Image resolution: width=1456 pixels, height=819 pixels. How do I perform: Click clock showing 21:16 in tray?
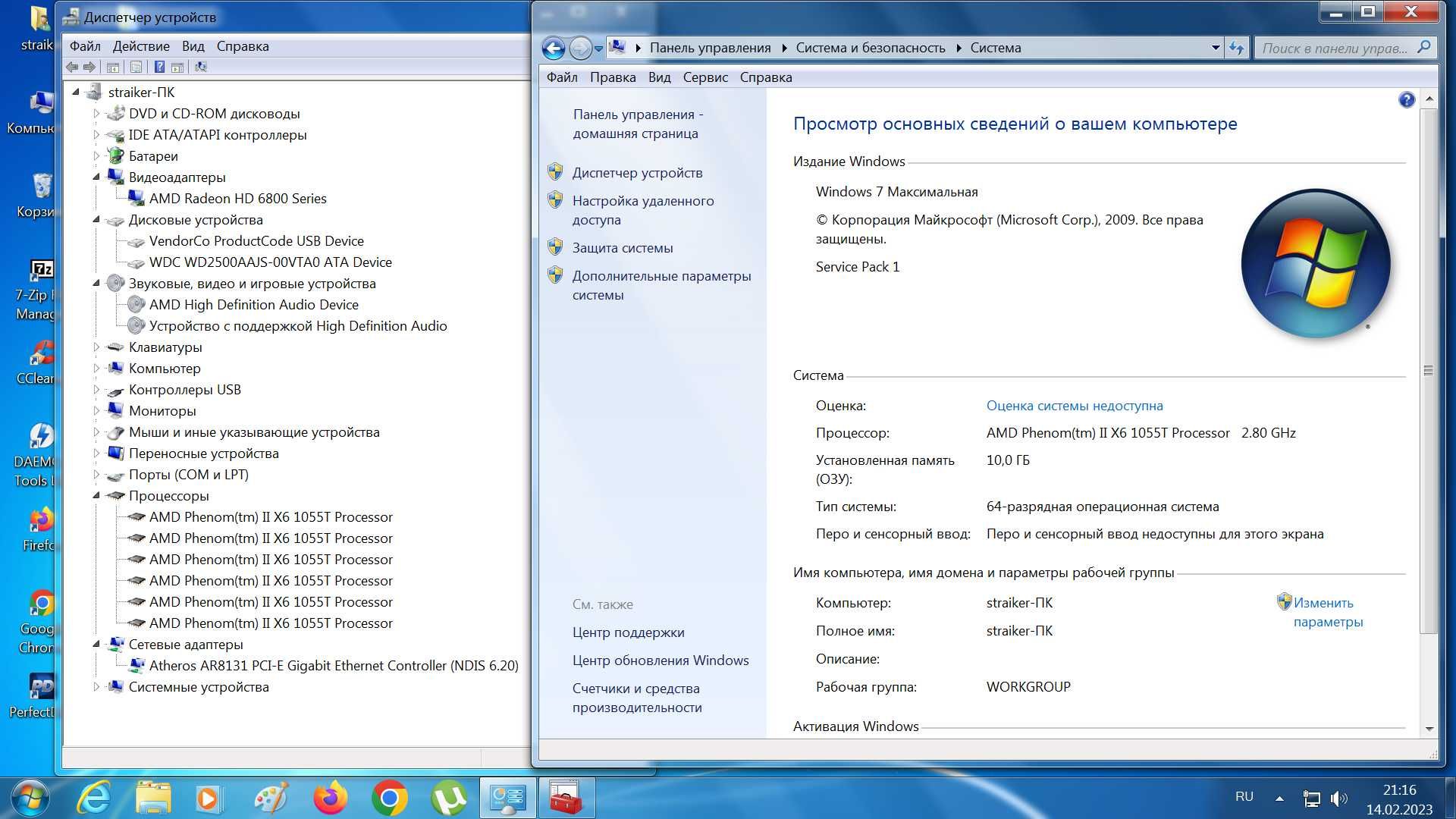tap(1399, 790)
